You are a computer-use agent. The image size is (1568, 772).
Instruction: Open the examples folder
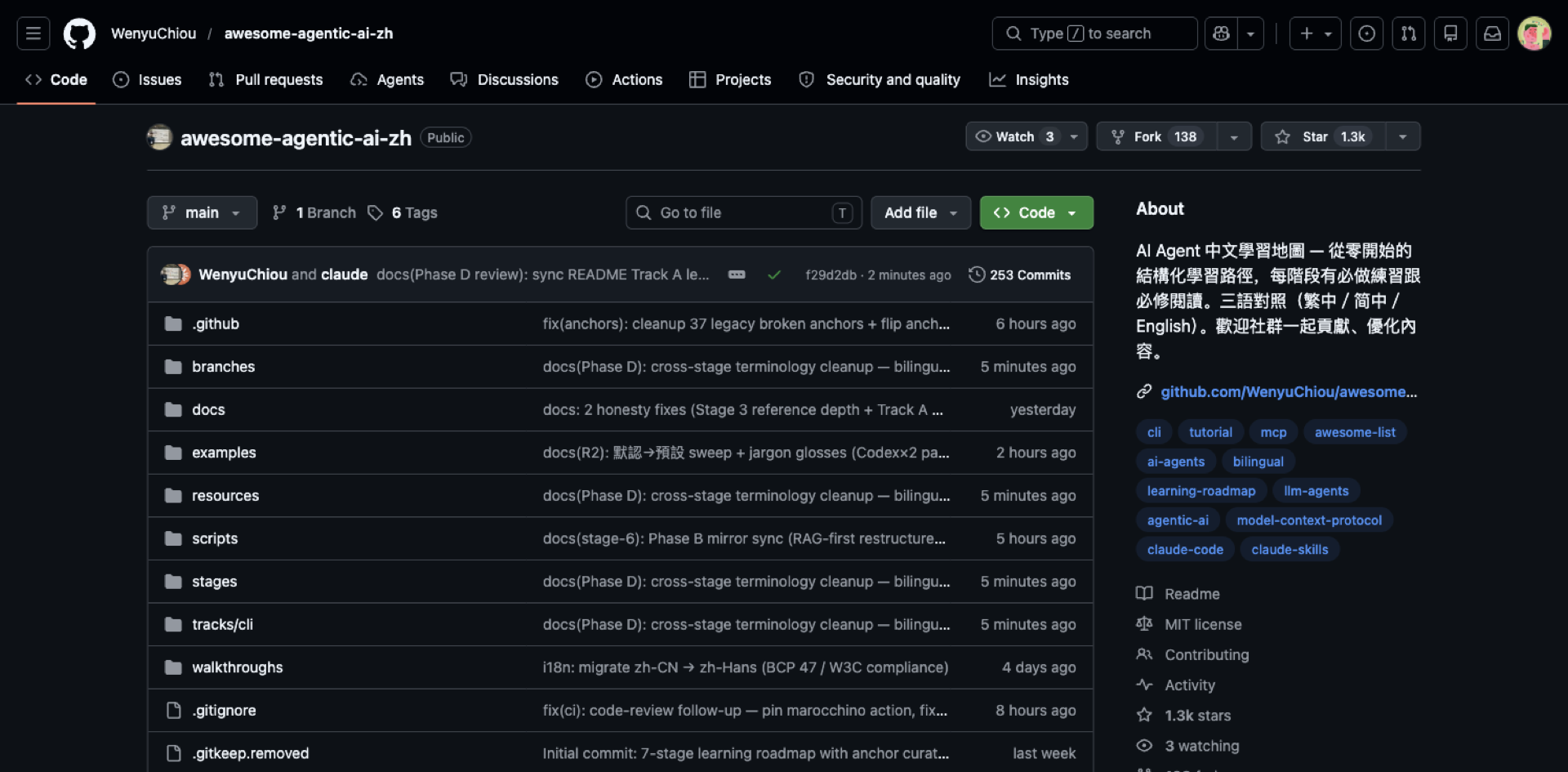pos(224,453)
